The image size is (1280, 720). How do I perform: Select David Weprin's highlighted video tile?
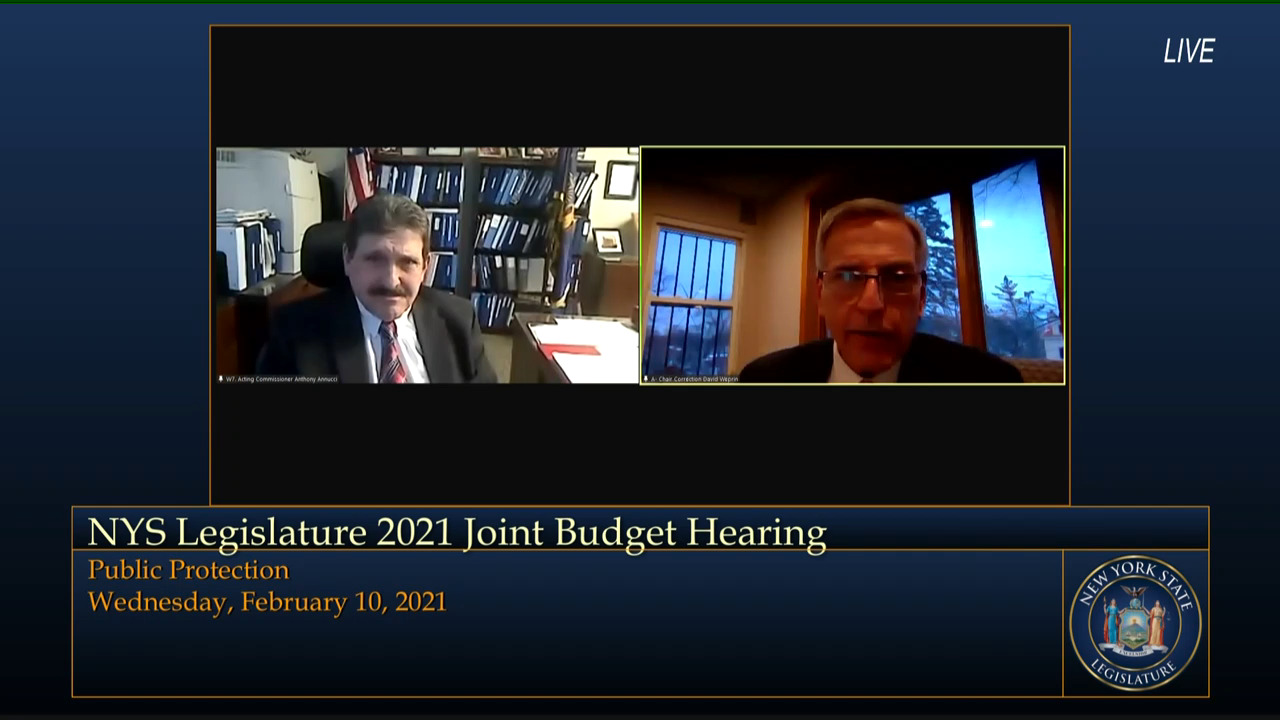(x=852, y=265)
